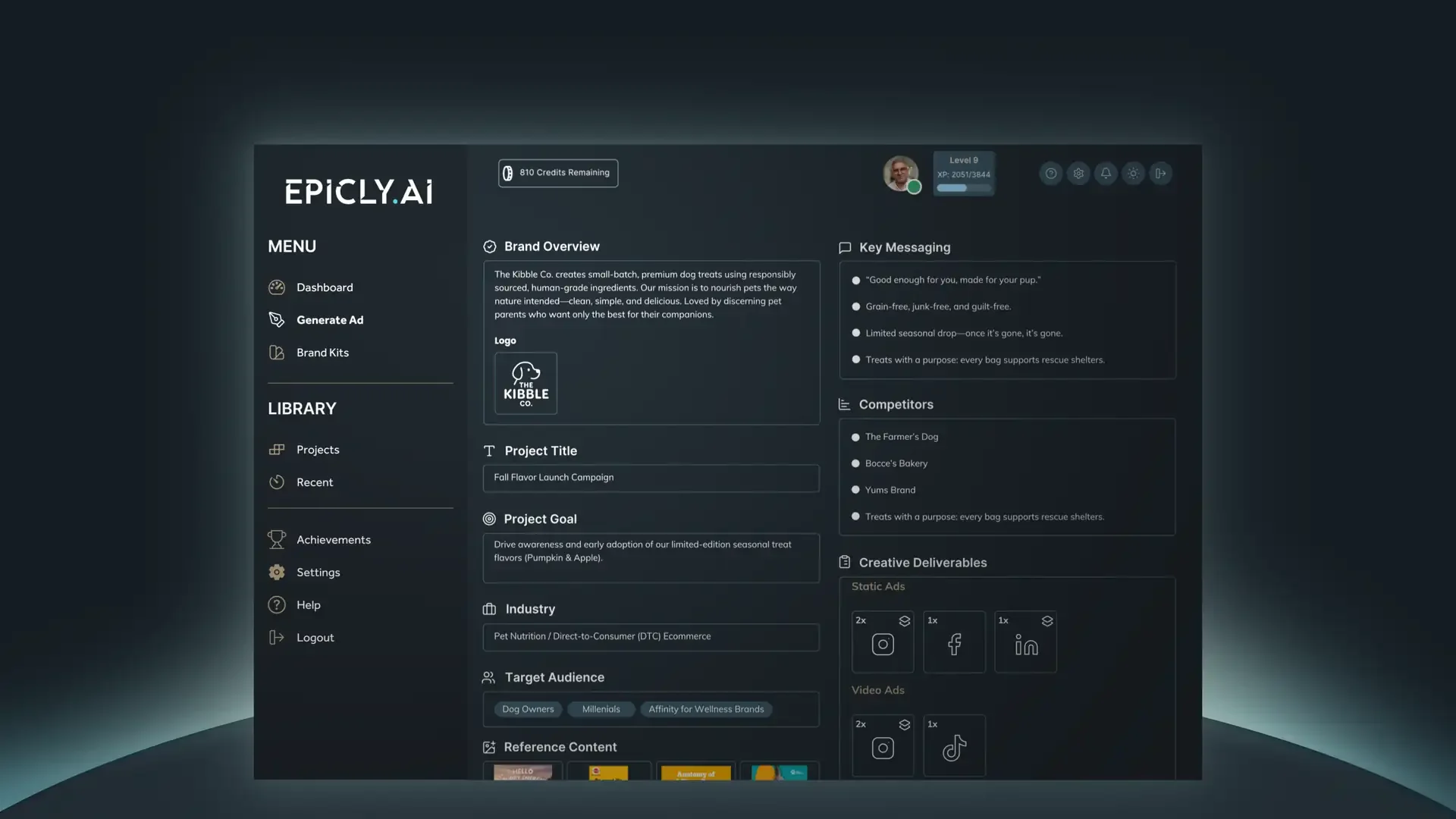Toggle the Dog Owners audience tag
This screenshot has width=1456, height=819.
click(x=528, y=709)
